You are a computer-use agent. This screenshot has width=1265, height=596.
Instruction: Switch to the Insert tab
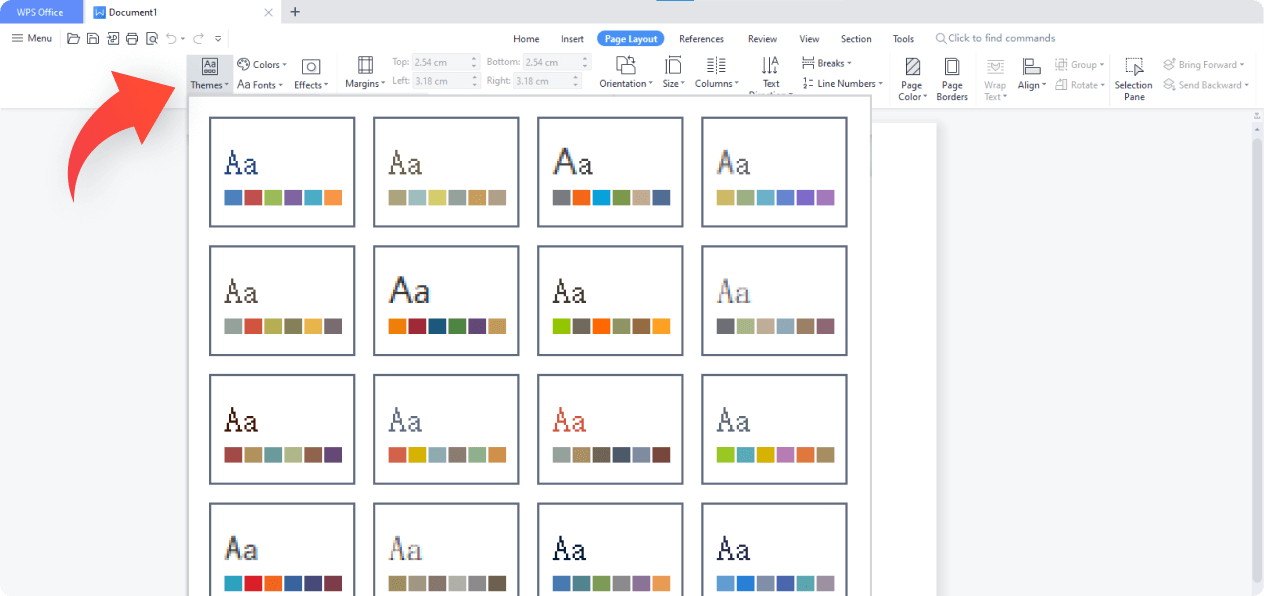[x=572, y=39]
